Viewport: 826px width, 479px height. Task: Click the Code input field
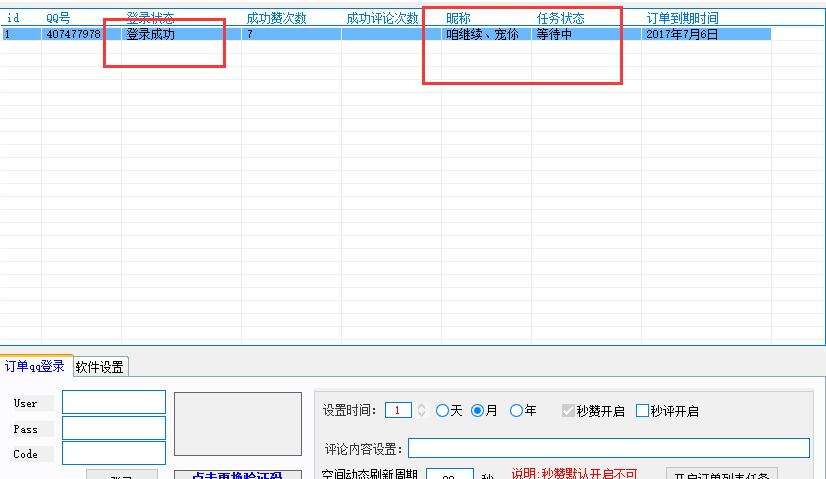coord(113,454)
